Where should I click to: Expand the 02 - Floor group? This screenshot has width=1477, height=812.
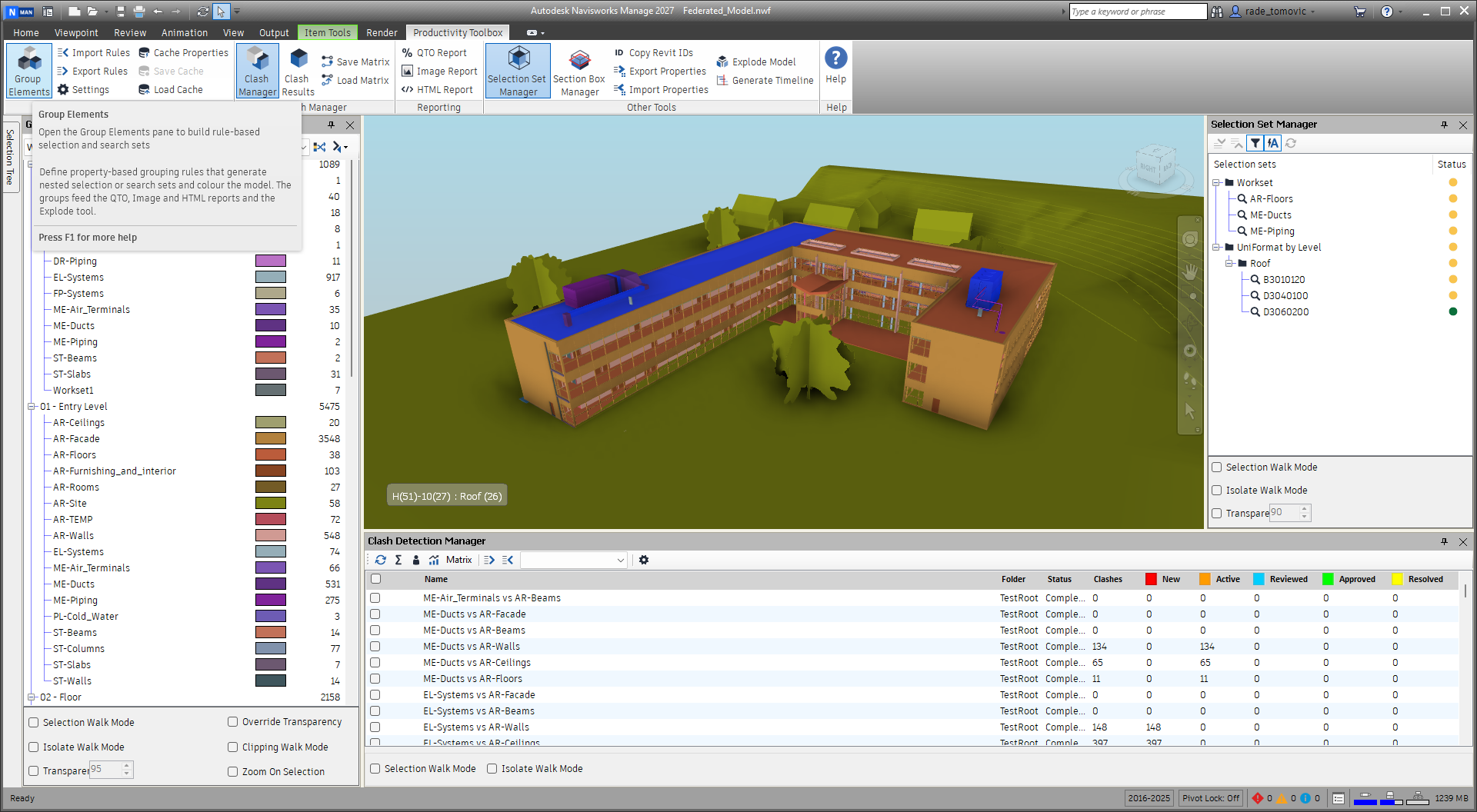32,697
